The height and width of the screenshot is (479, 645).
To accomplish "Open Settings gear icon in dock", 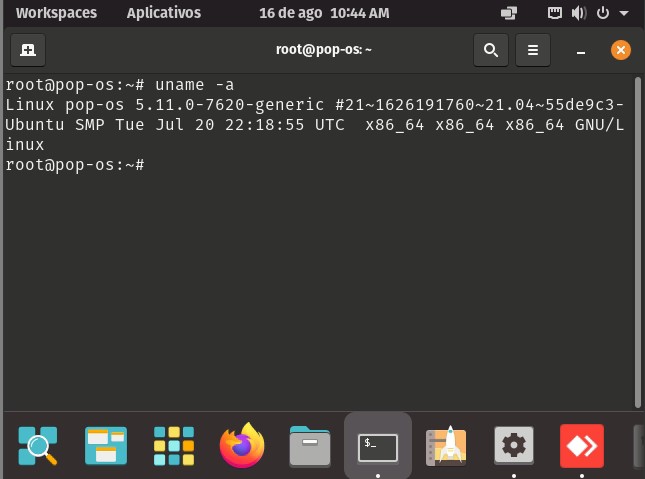I will pos(514,446).
